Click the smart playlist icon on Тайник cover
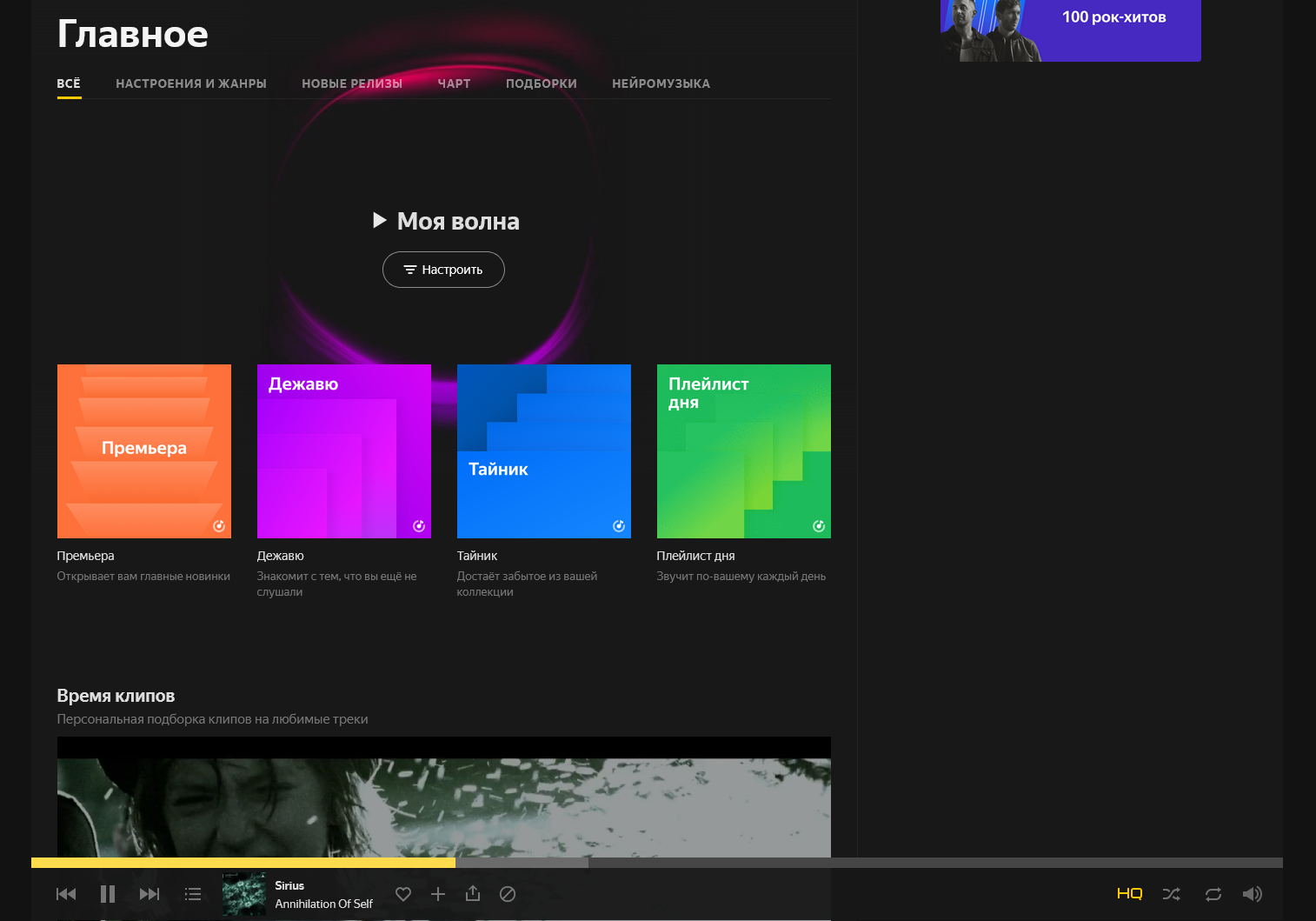Image resolution: width=1316 pixels, height=921 pixels. click(619, 526)
